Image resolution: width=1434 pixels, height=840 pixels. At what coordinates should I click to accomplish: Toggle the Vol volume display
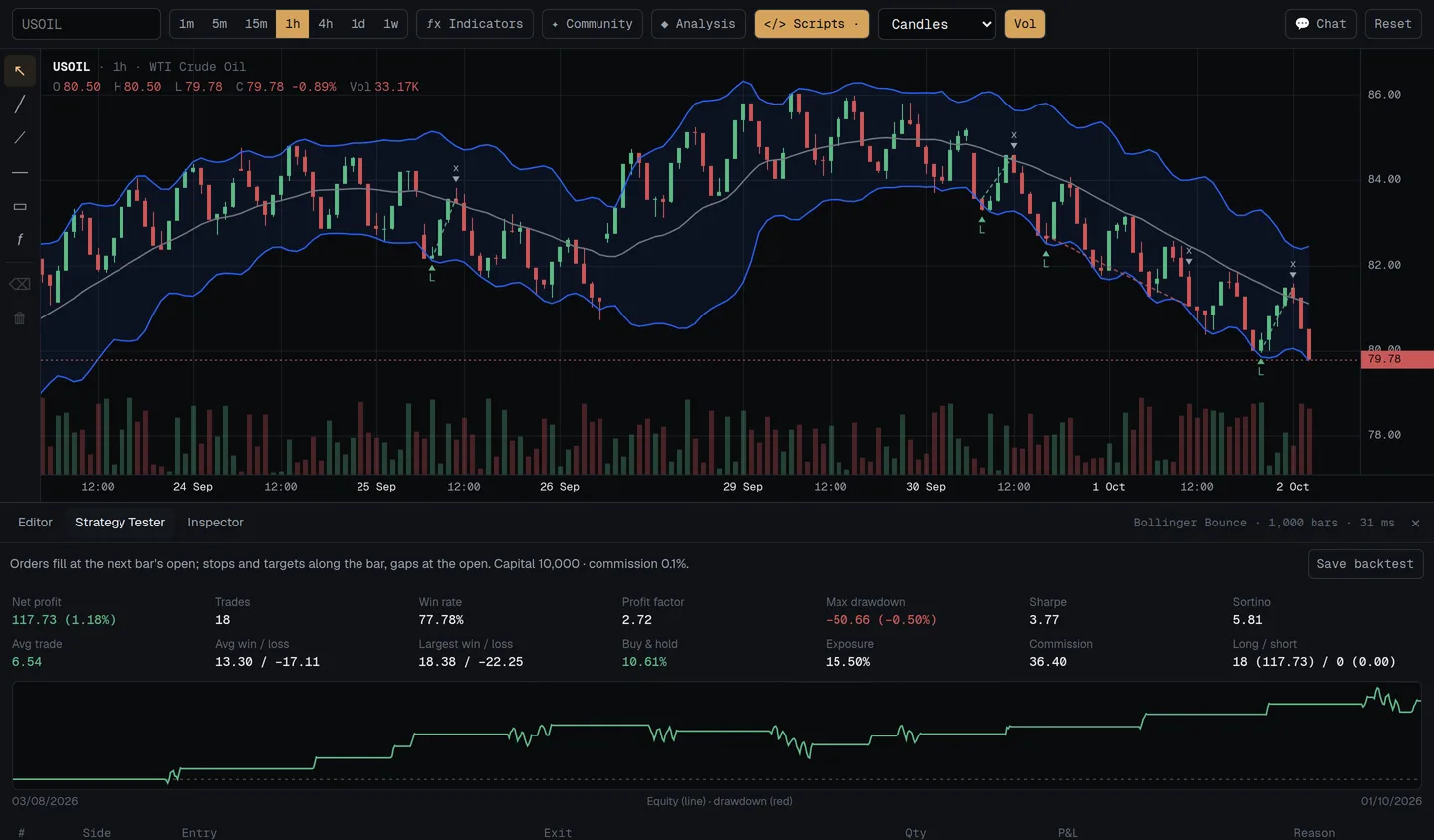point(1025,24)
